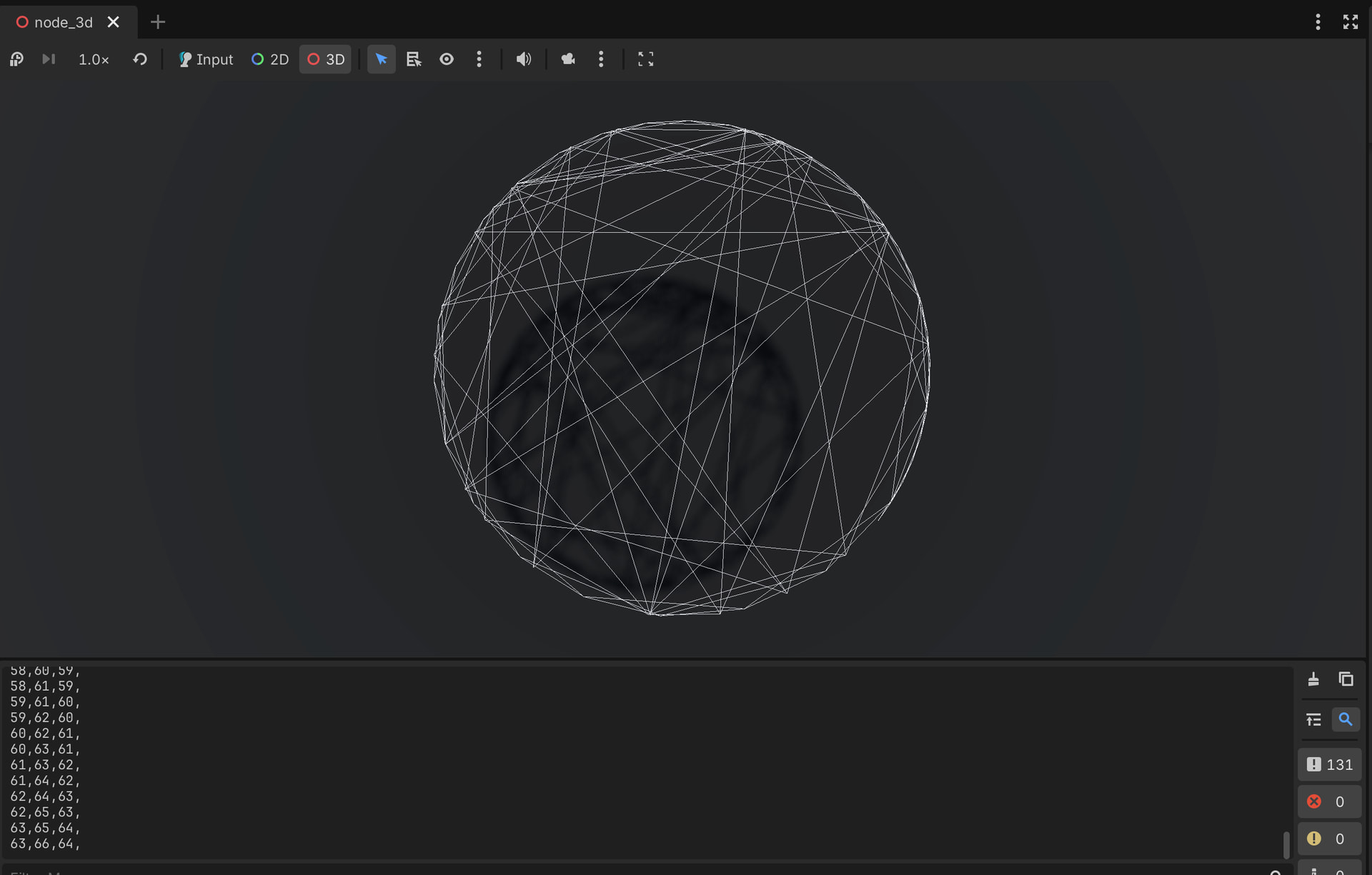Click the list select nodes icon
The width and height of the screenshot is (1372, 875).
click(x=414, y=59)
